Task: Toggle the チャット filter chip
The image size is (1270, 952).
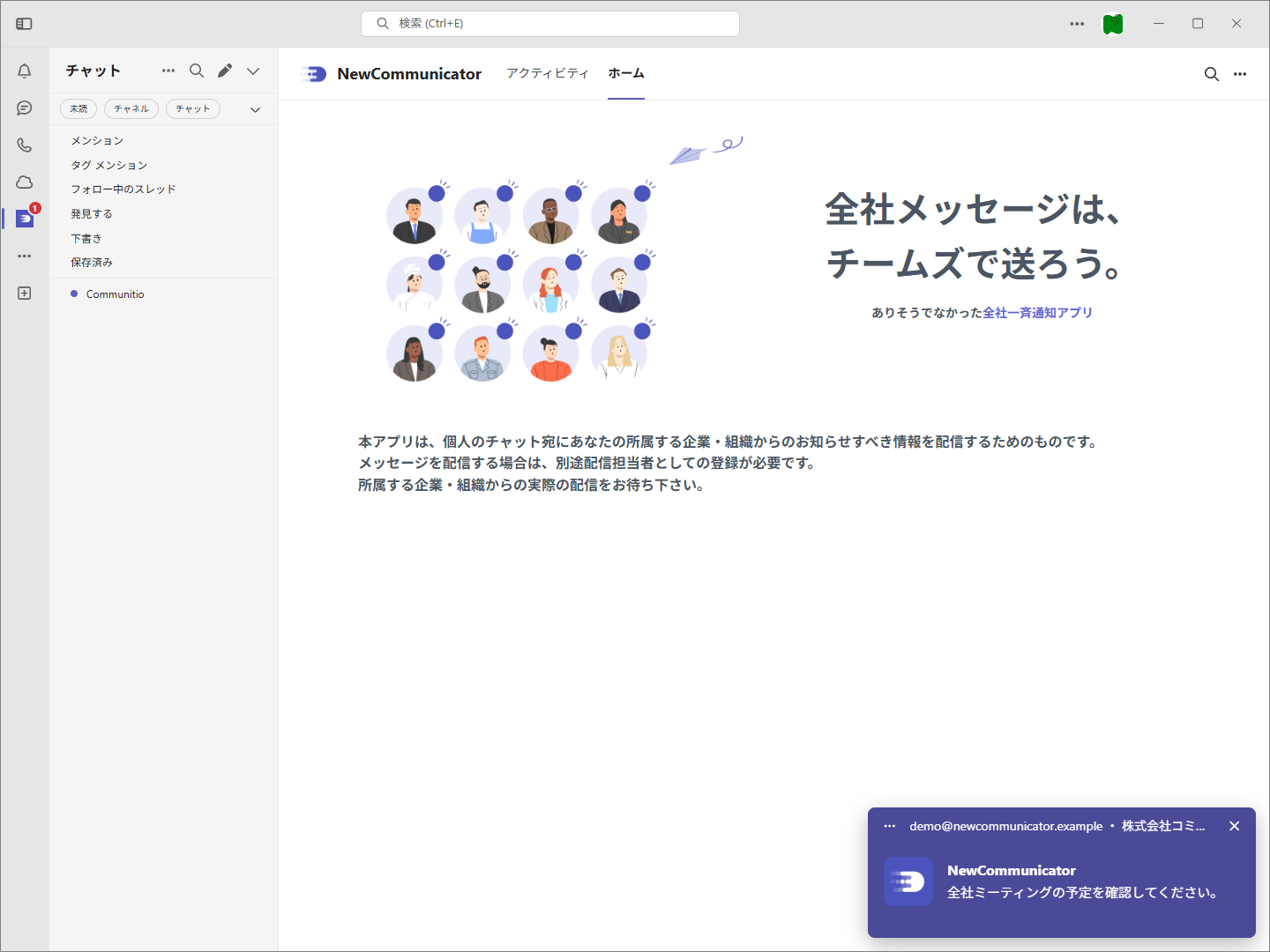Action: pos(193,108)
